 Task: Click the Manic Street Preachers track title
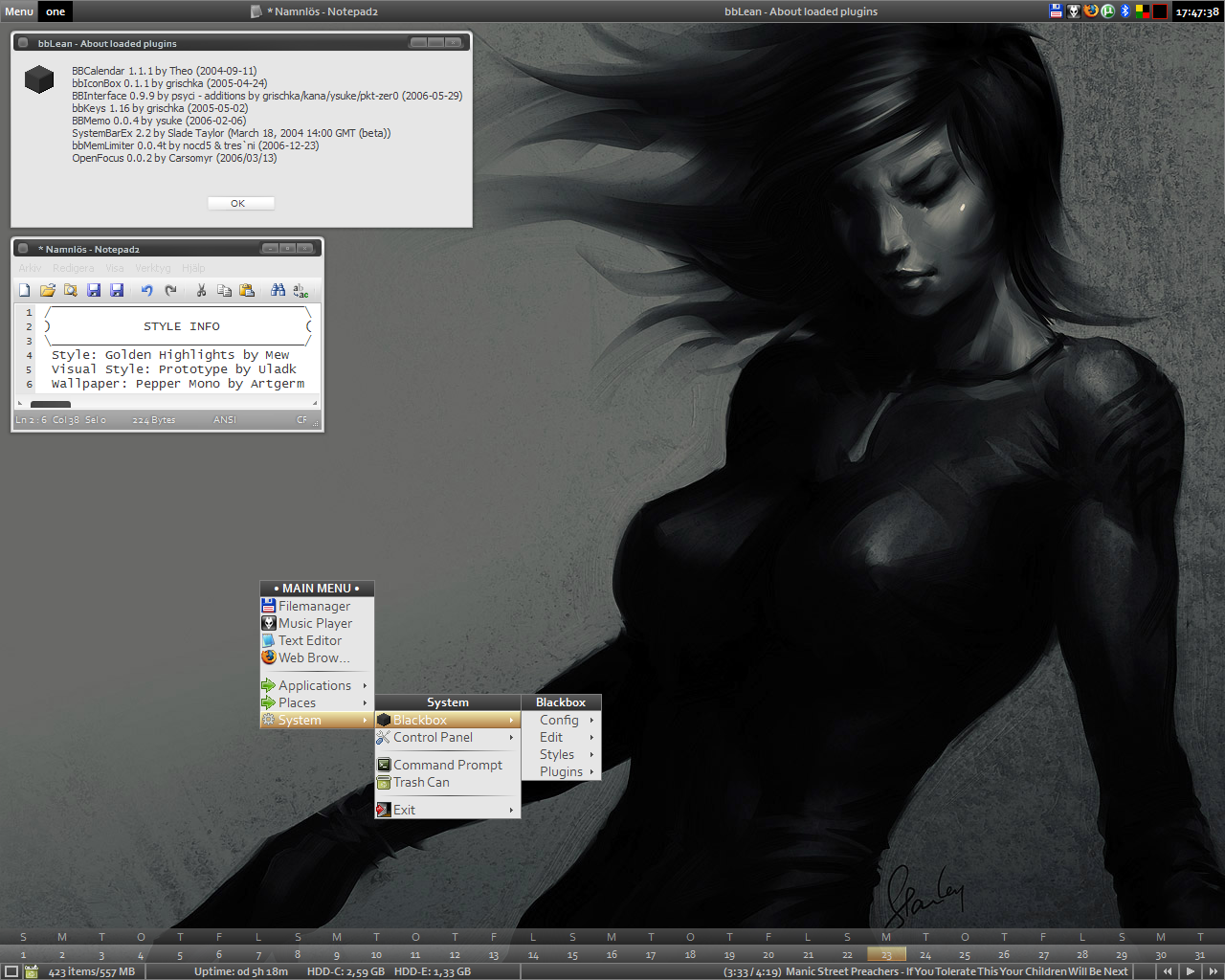956,971
